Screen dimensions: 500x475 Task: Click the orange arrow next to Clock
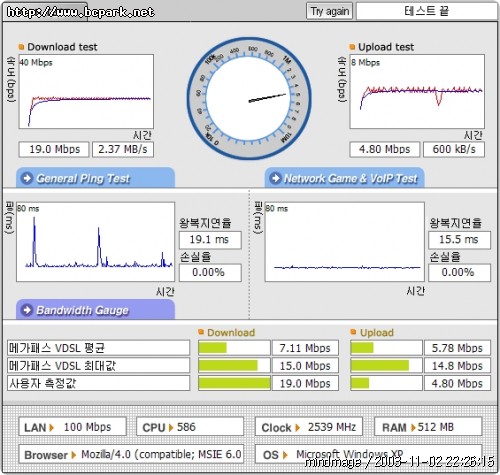pos(297,427)
